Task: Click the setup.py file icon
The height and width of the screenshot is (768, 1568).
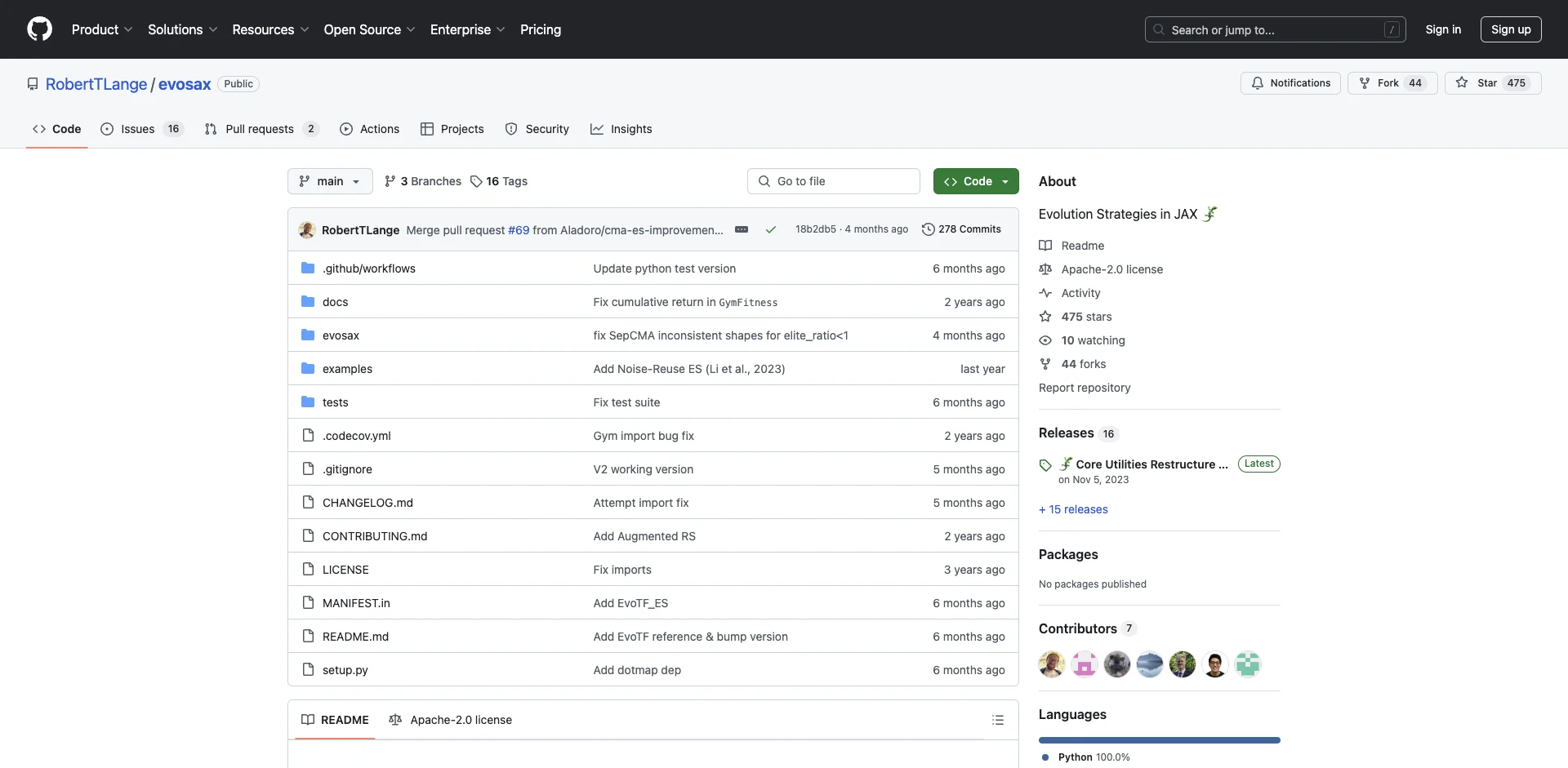Action: click(308, 670)
